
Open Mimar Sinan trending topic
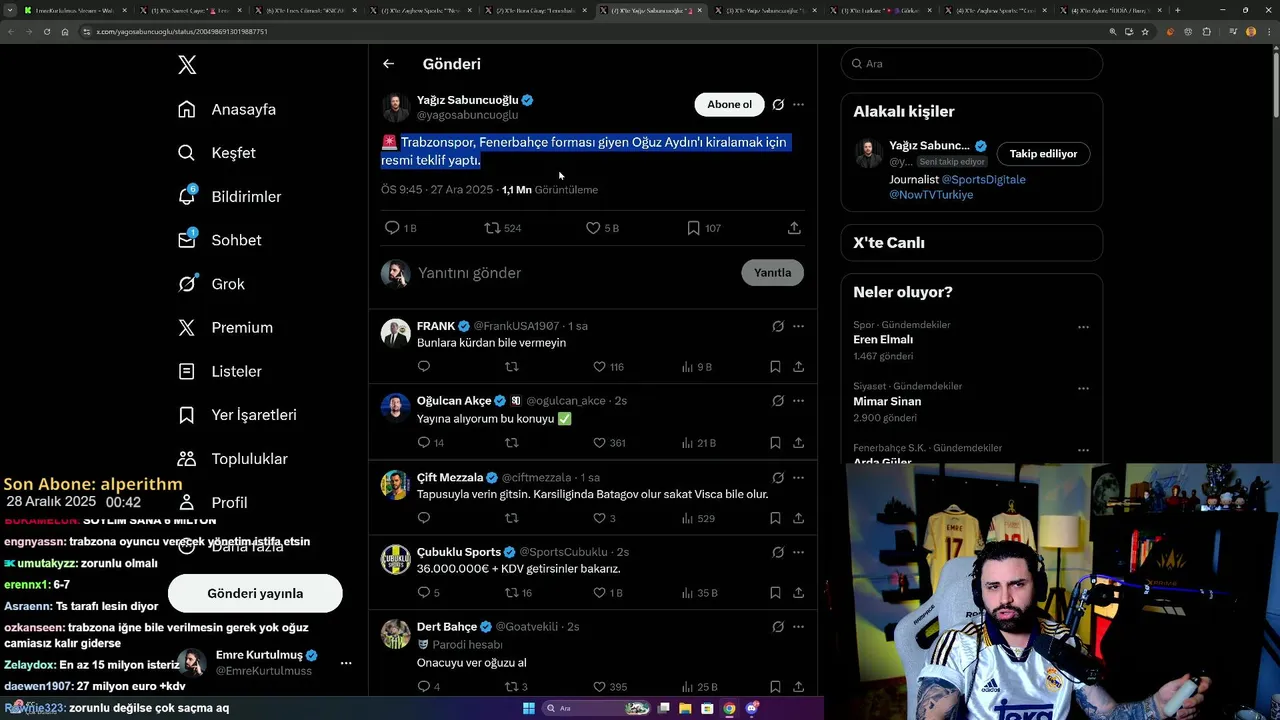(x=887, y=401)
